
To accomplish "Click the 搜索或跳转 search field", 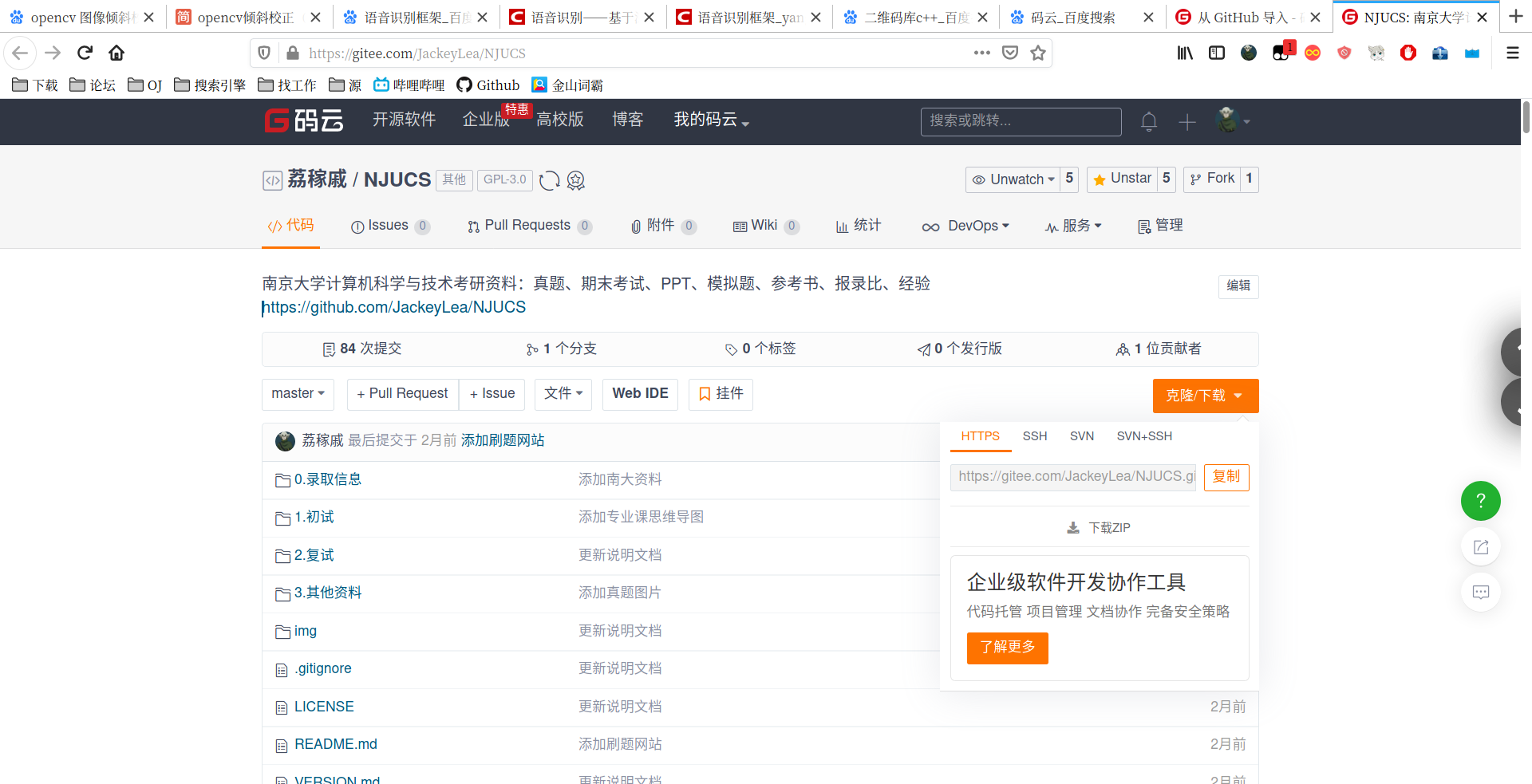I will [1021, 121].
